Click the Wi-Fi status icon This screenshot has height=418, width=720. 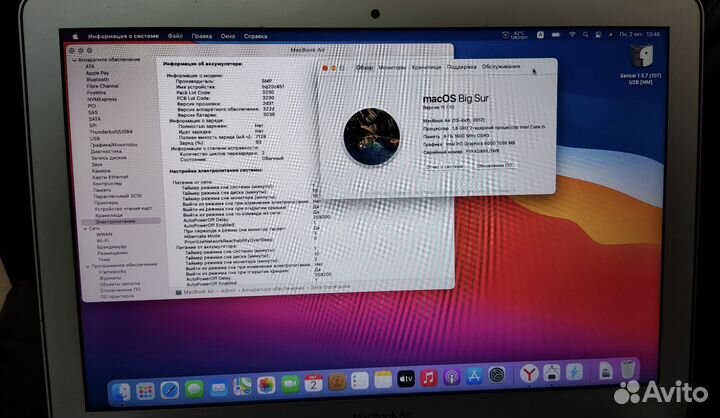coord(572,34)
